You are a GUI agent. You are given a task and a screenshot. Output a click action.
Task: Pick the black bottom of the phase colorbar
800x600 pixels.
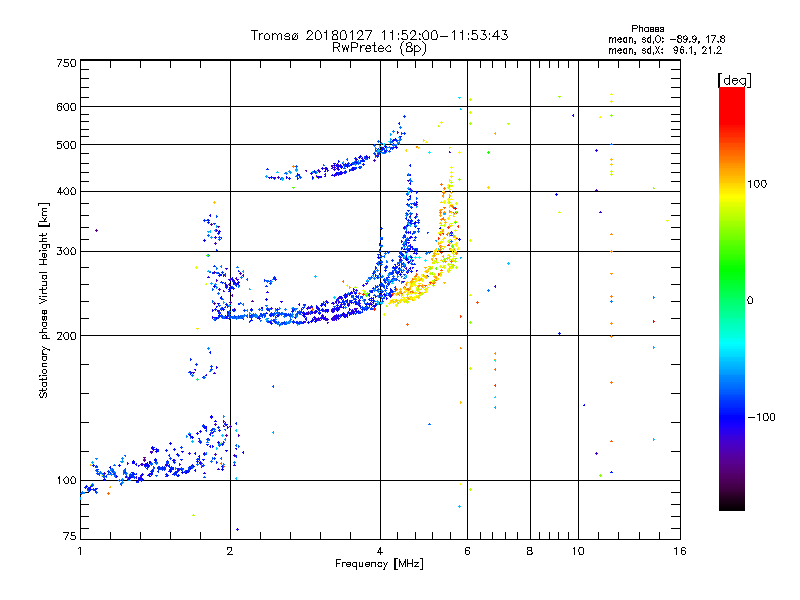click(732, 503)
